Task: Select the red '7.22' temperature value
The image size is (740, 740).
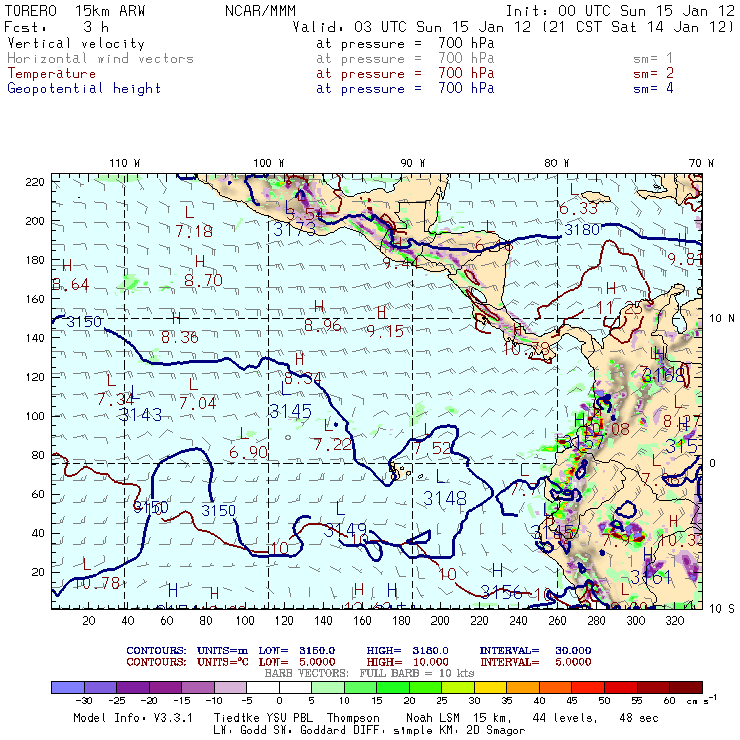Action: pos(333,444)
